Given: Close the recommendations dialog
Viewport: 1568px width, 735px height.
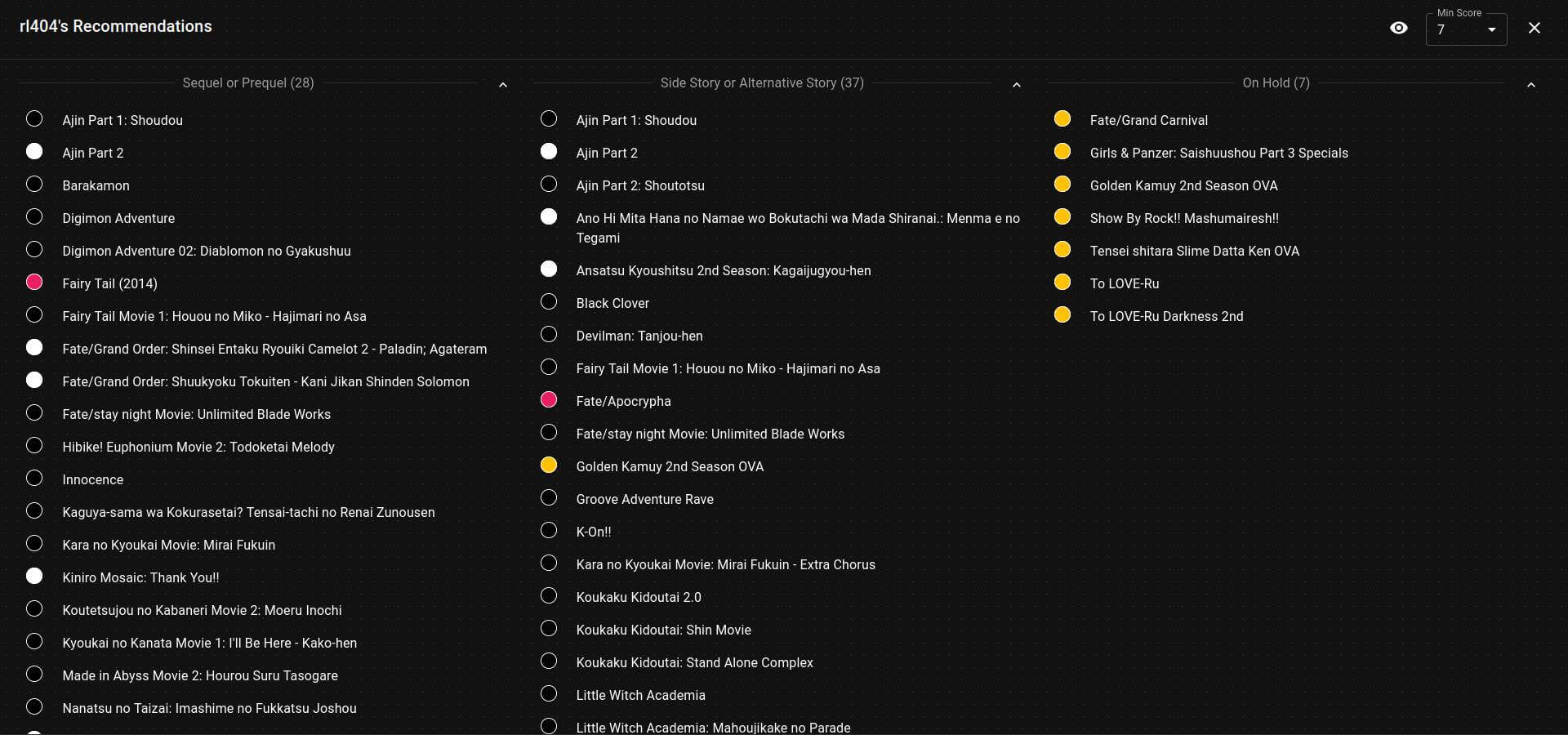Looking at the screenshot, I should (1535, 28).
